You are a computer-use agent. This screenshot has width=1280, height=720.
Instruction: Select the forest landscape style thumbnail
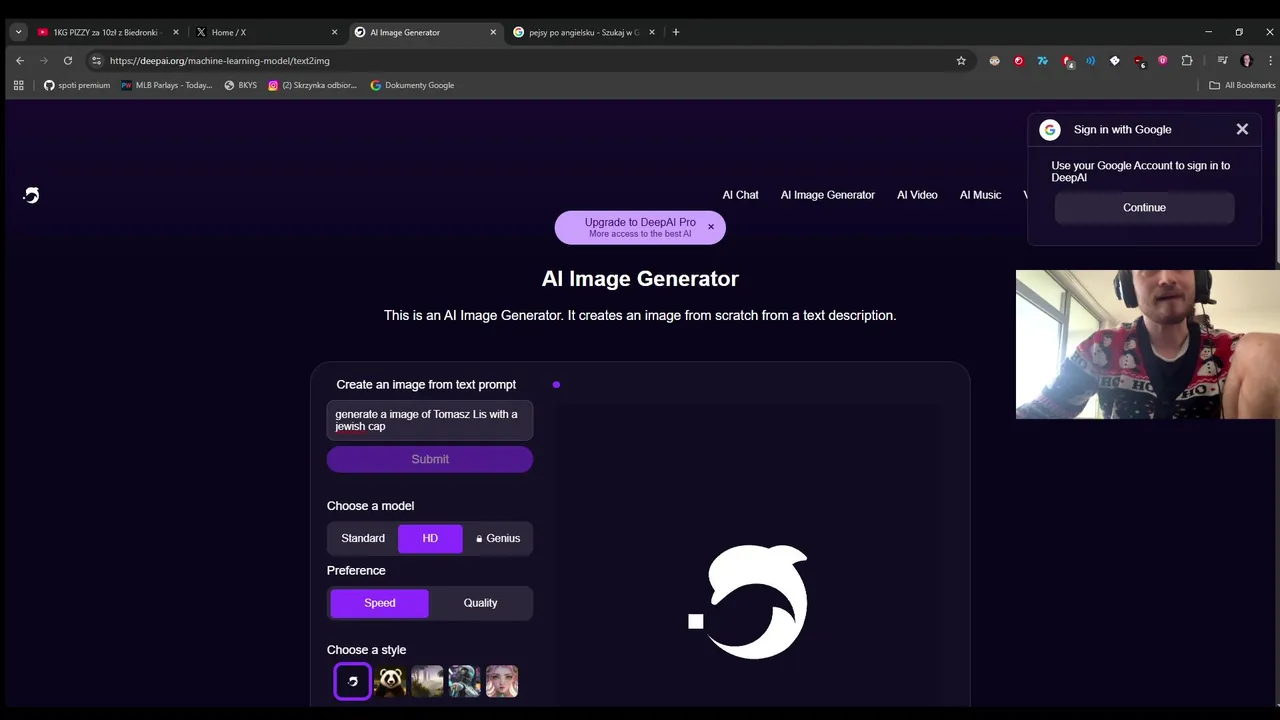[427, 681]
